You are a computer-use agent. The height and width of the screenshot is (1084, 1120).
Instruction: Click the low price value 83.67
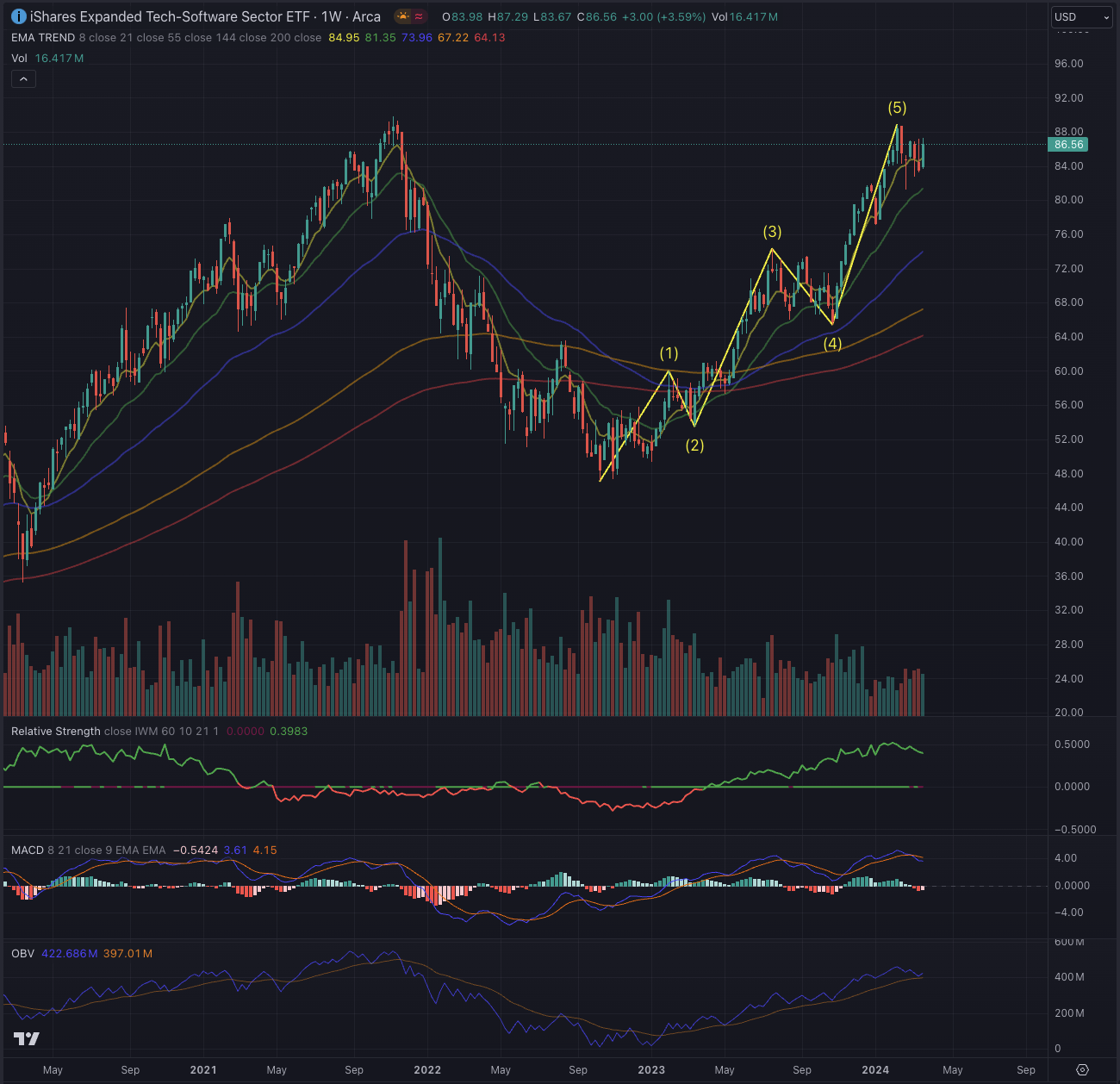click(x=557, y=17)
